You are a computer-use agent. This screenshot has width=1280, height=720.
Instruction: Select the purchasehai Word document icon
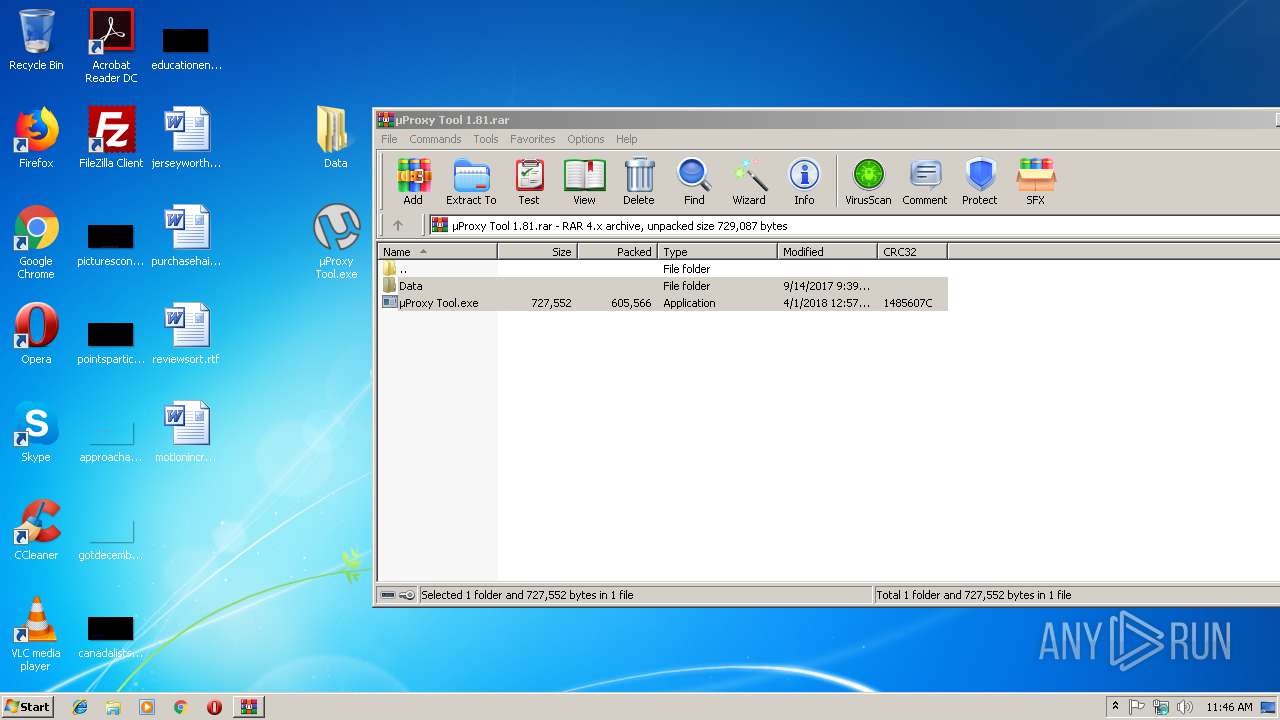point(186,236)
